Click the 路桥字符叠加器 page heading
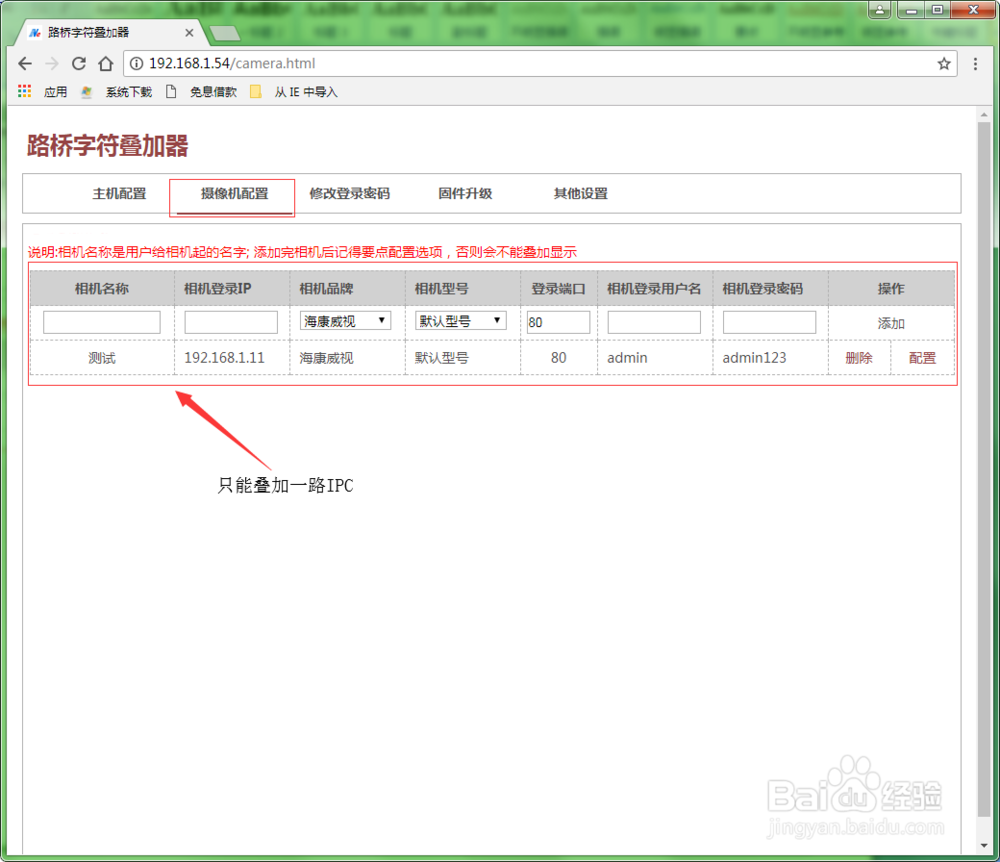1000x862 pixels. pyautogui.click(x=107, y=145)
